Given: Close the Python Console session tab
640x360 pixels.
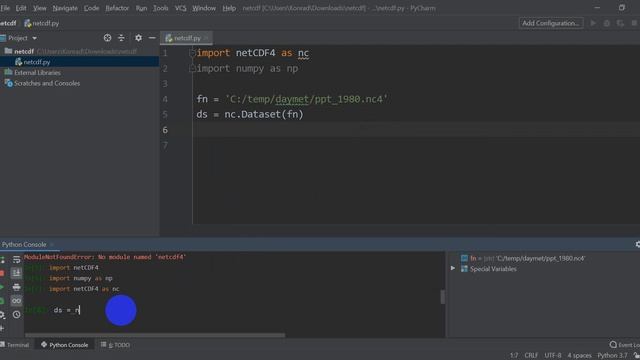Looking at the screenshot, I should click(52, 244).
